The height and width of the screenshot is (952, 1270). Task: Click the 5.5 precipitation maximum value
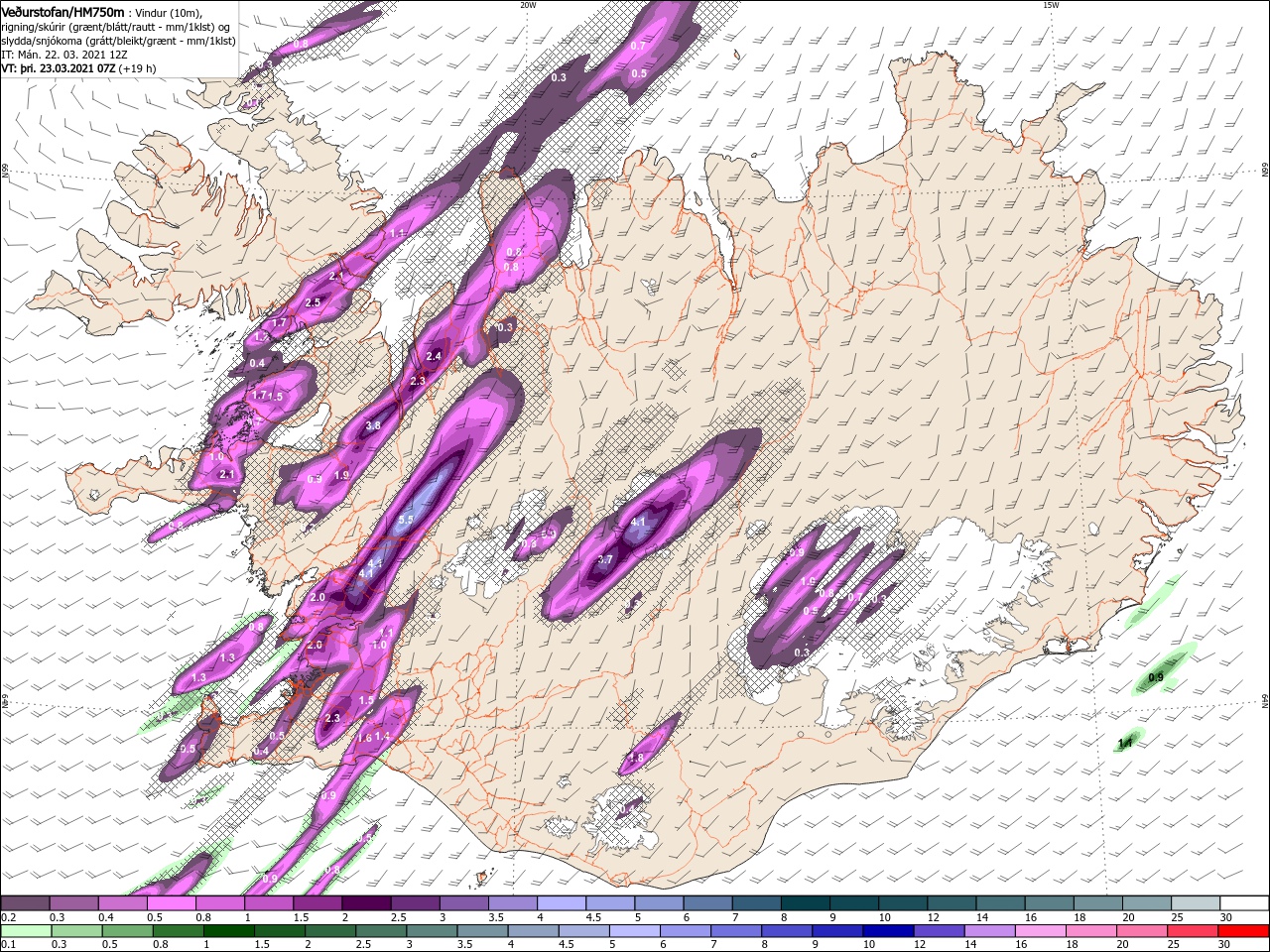click(405, 520)
